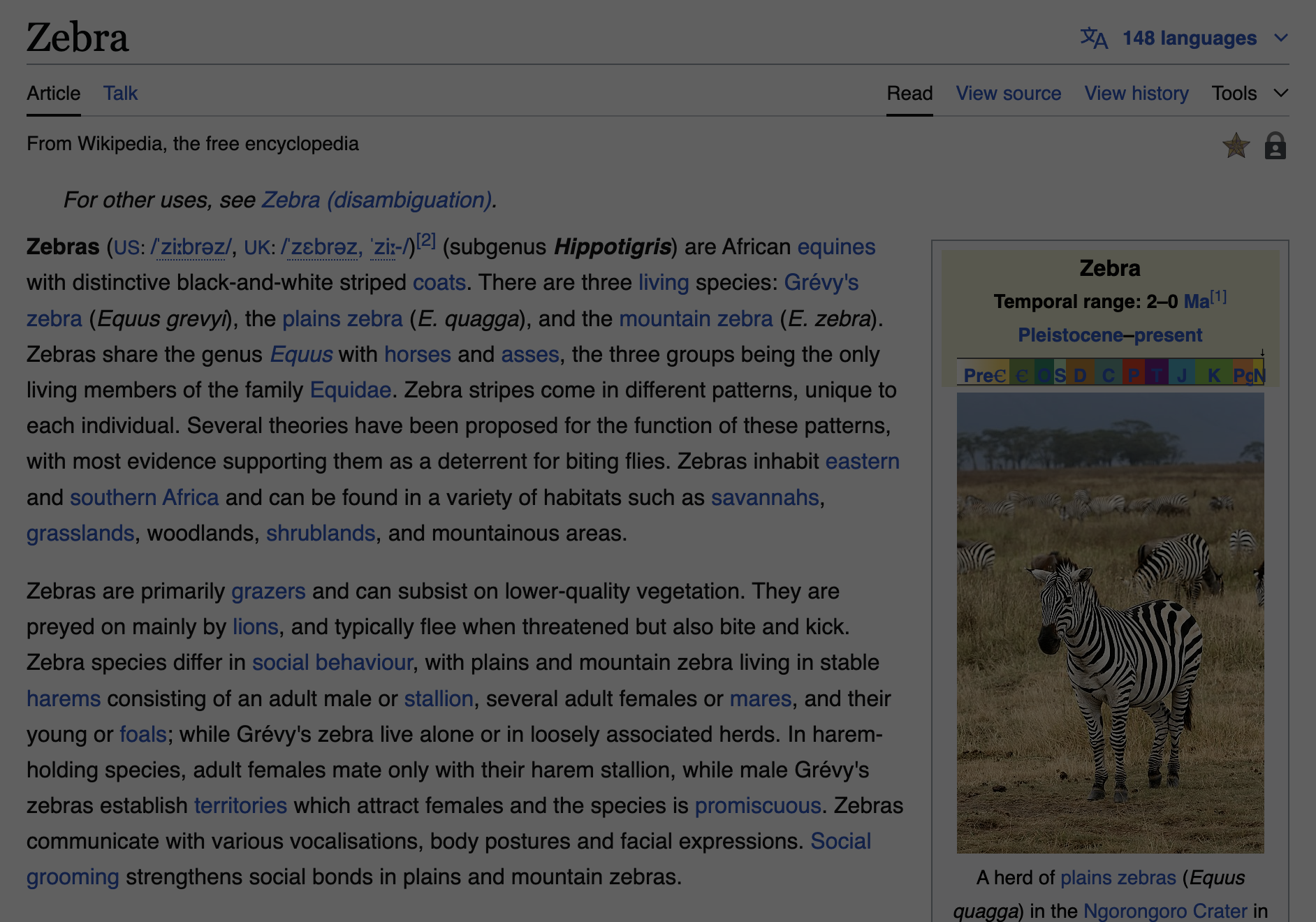1316x922 pixels.
Task: Follow the horses link
Action: click(x=418, y=354)
